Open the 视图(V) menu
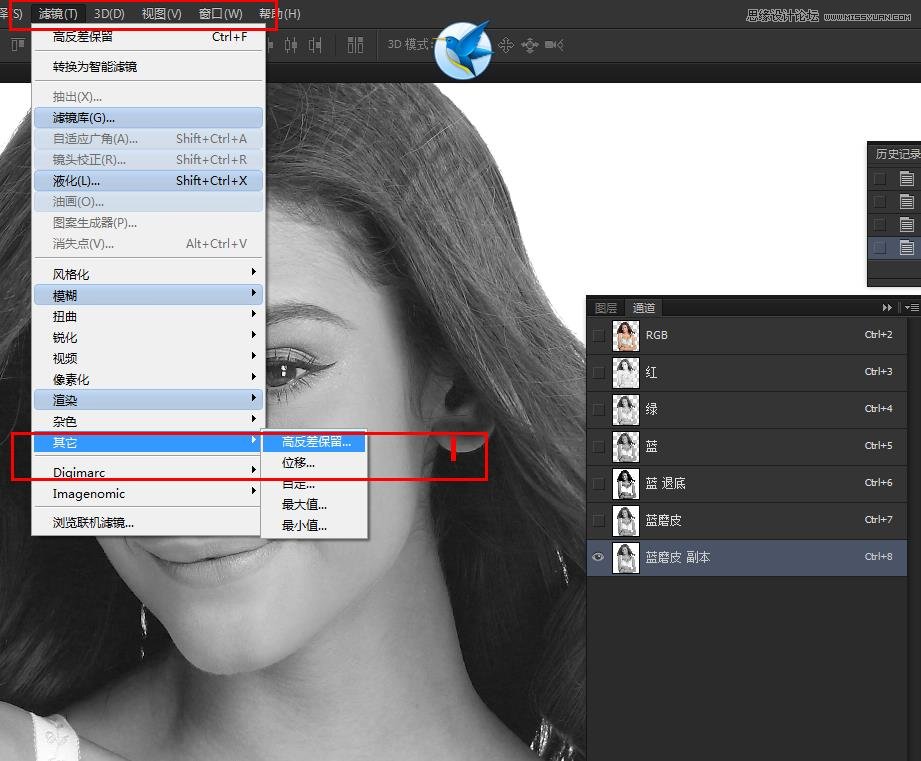The height and width of the screenshot is (761, 921). 162,14
